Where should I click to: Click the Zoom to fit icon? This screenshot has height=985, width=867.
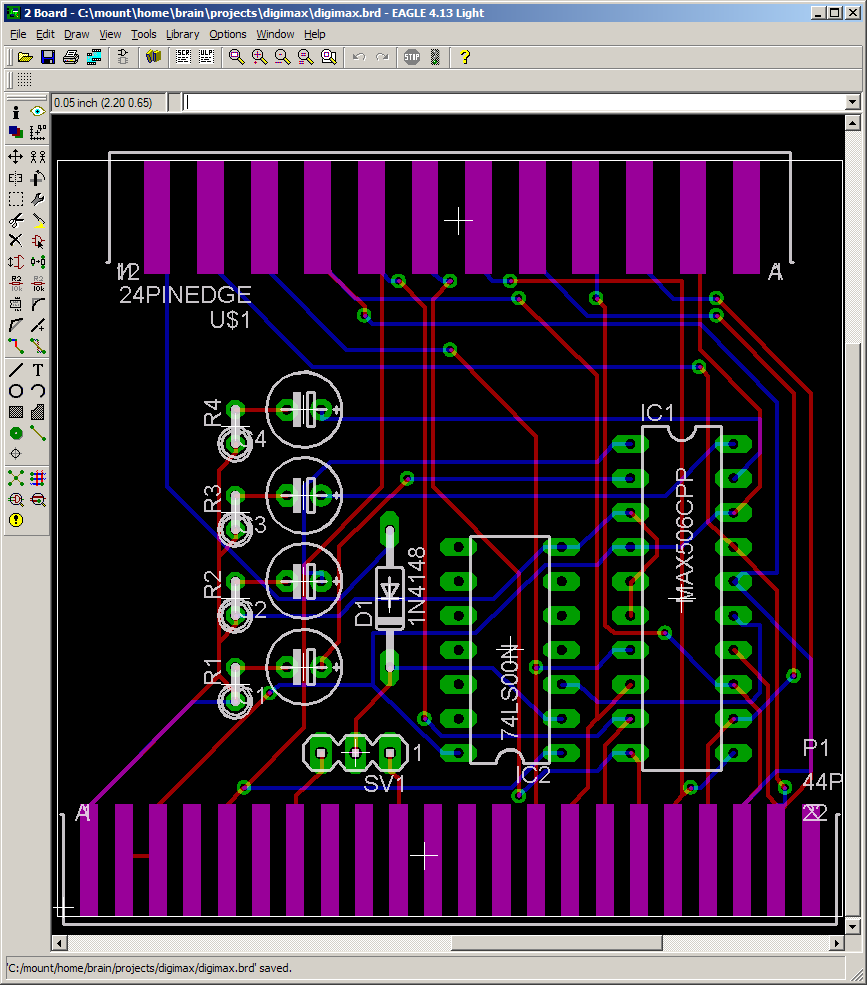coord(236,57)
